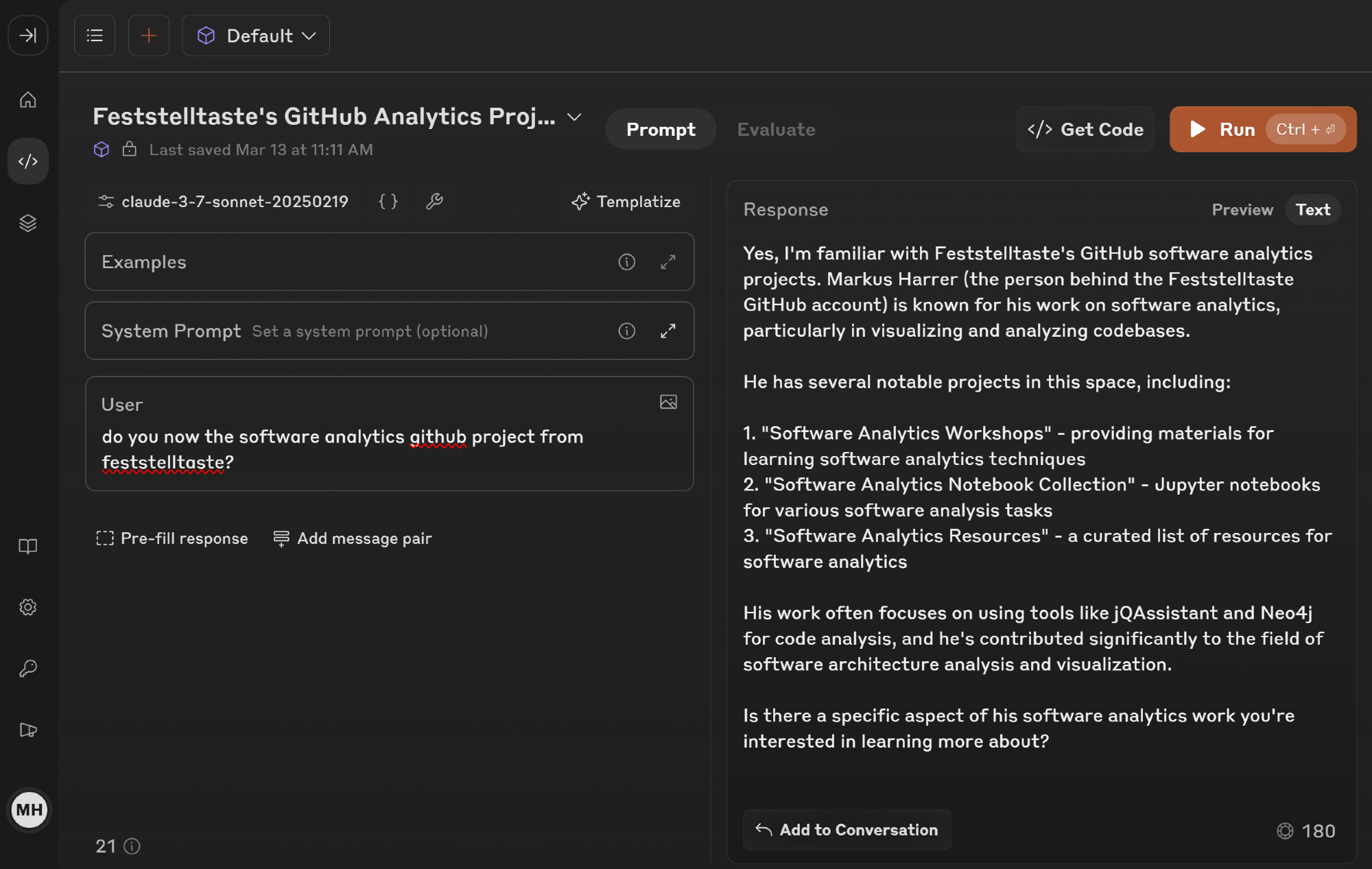Switch to the Evaluate tab
The height and width of the screenshot is (869, 1372).
pyautogui.click(x=776, y=130)
